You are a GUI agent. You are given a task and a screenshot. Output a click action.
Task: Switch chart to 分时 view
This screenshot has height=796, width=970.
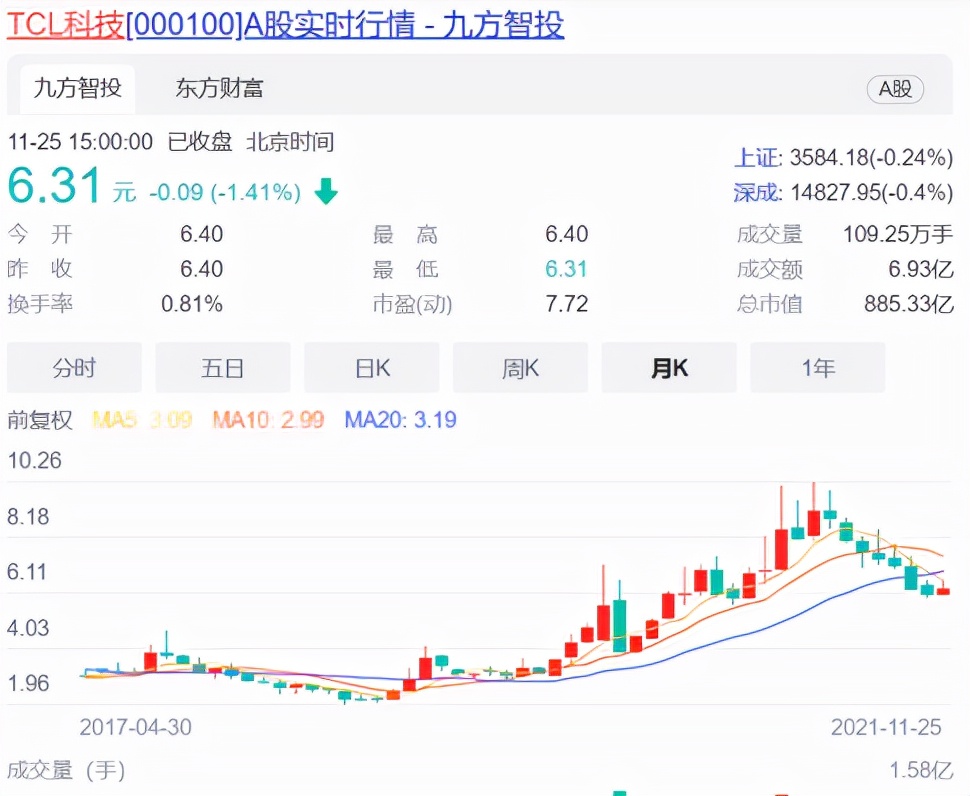pos(74,367)
